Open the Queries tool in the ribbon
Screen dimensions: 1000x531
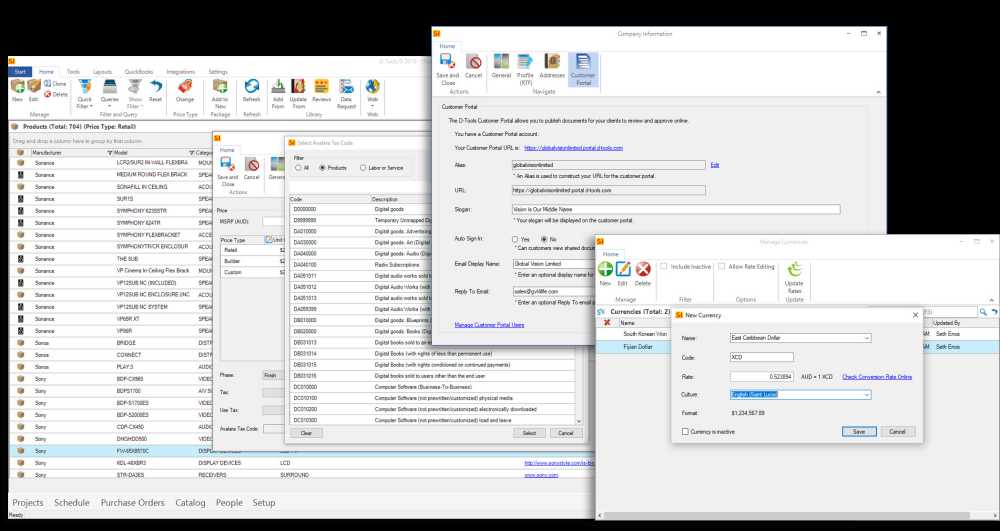[x=110, y=87]
